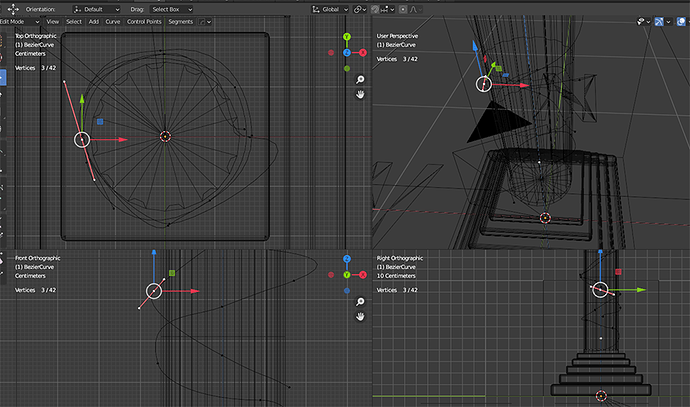Open the View menu

click(52, 22)
